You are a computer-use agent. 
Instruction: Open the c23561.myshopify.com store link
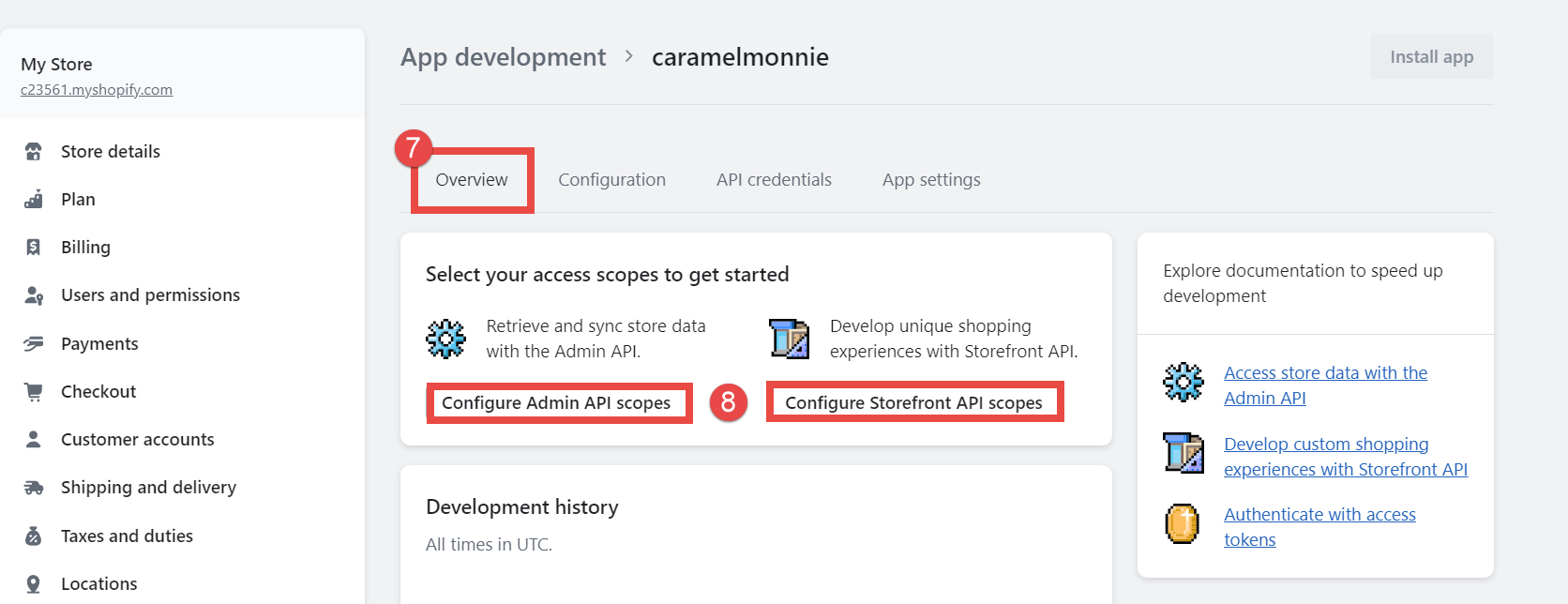click(97, 90)
